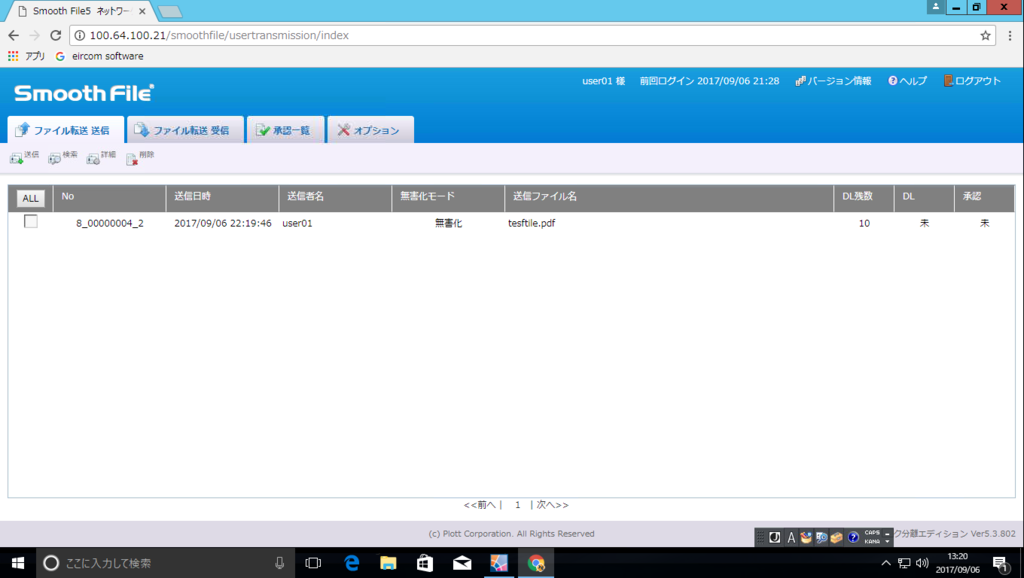The height and width of the screenshot is (578, 1024).
Task: Click ログアウト to log out
Action: pyautogui.click(x=972, y=81)
